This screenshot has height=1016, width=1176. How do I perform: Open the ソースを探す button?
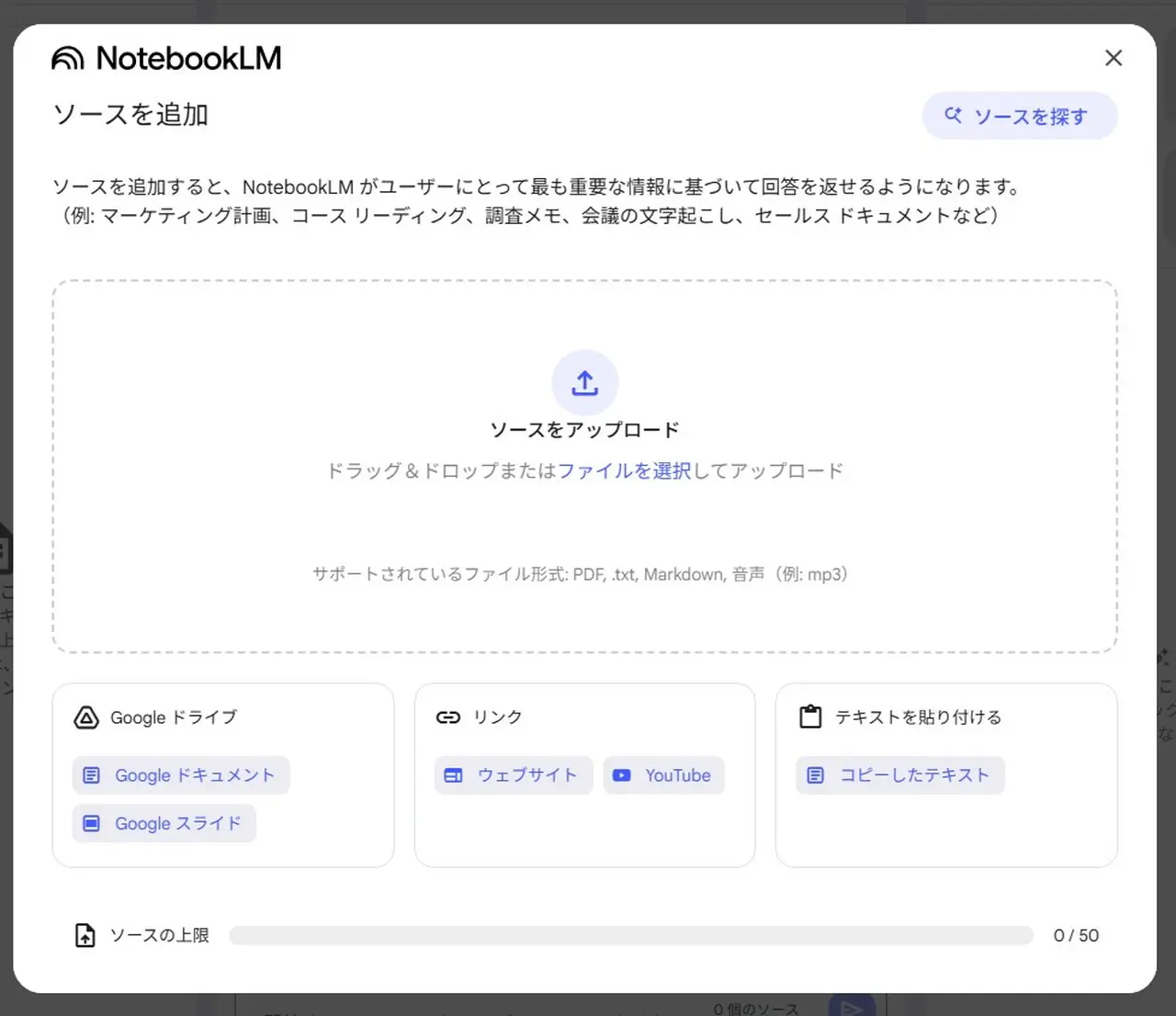coord(1020,117)
